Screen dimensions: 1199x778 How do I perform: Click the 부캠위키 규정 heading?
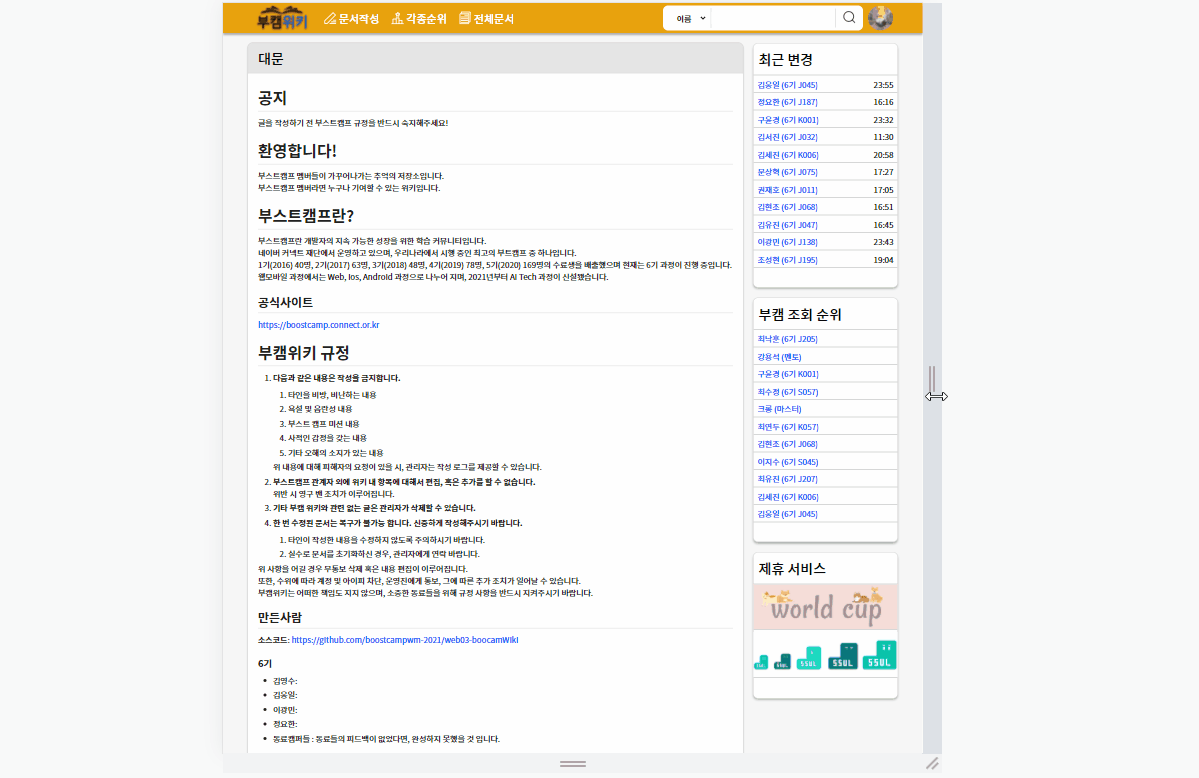point(304,353)
